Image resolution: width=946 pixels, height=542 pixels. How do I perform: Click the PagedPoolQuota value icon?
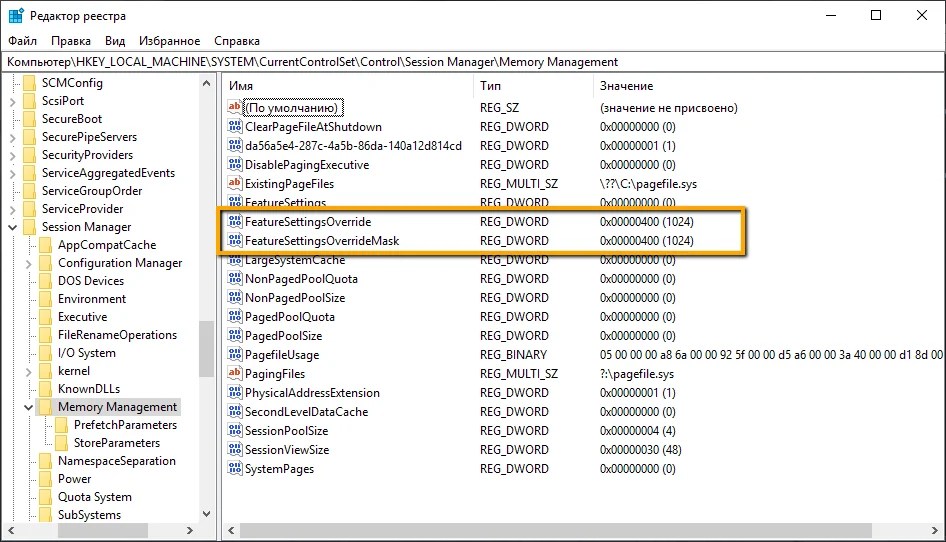(235, 316)
